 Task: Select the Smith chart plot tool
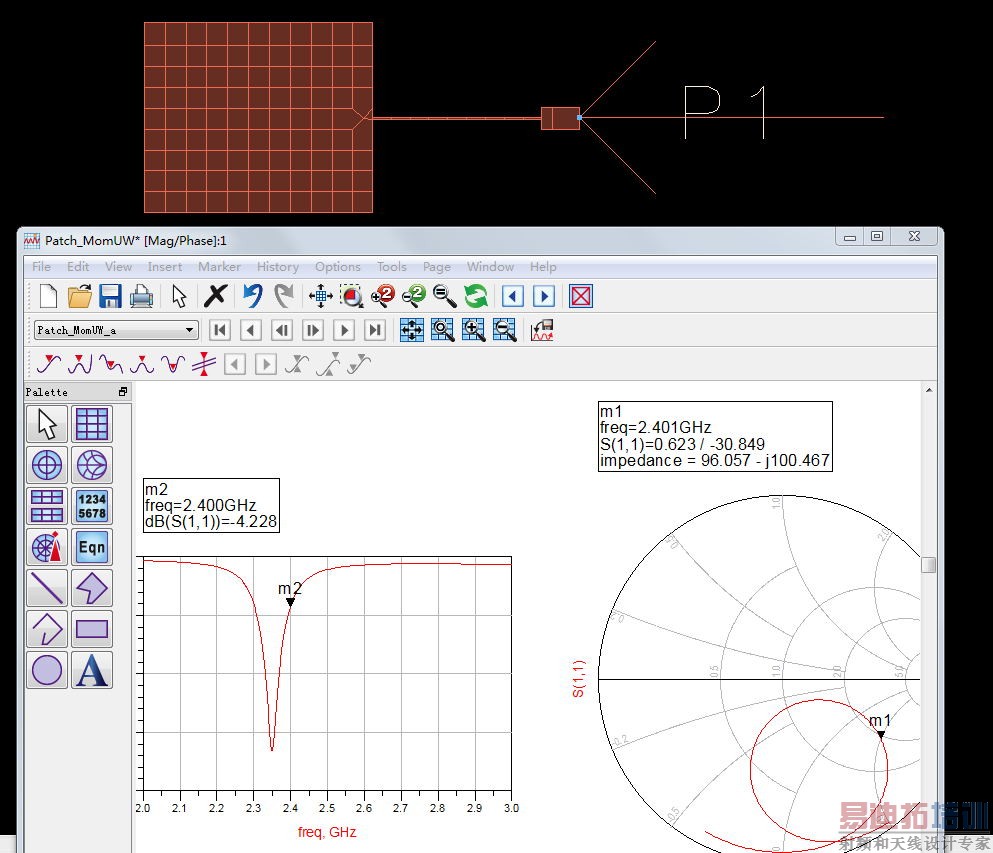tap(92, 465)
